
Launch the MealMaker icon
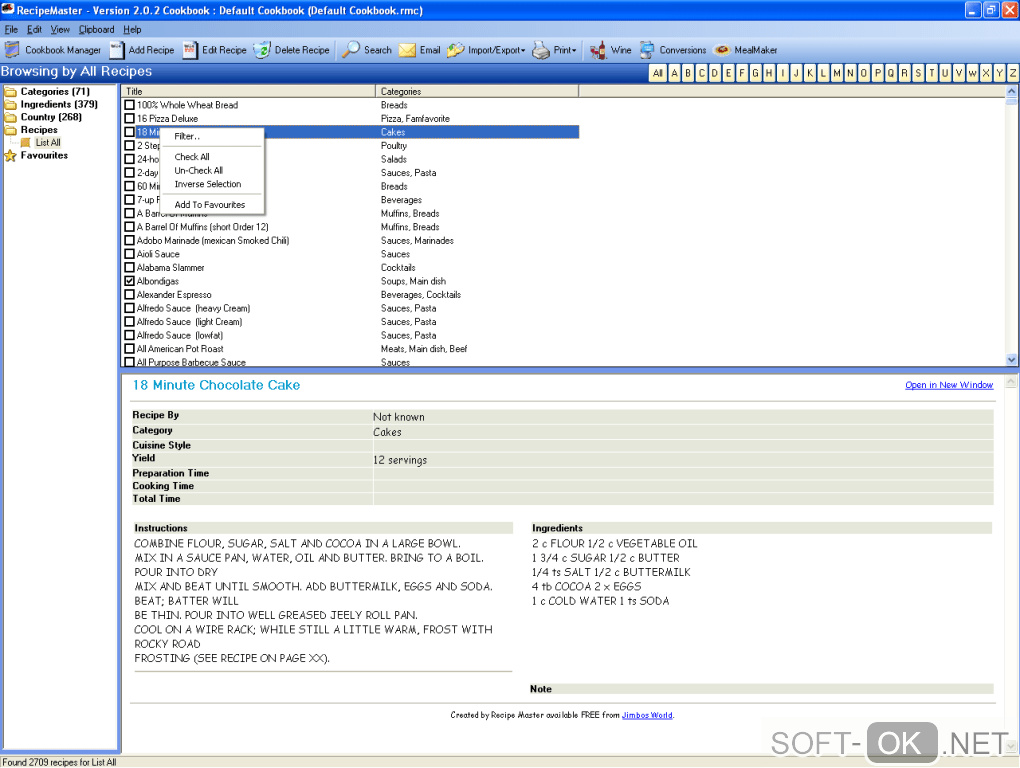click(722, 50)
